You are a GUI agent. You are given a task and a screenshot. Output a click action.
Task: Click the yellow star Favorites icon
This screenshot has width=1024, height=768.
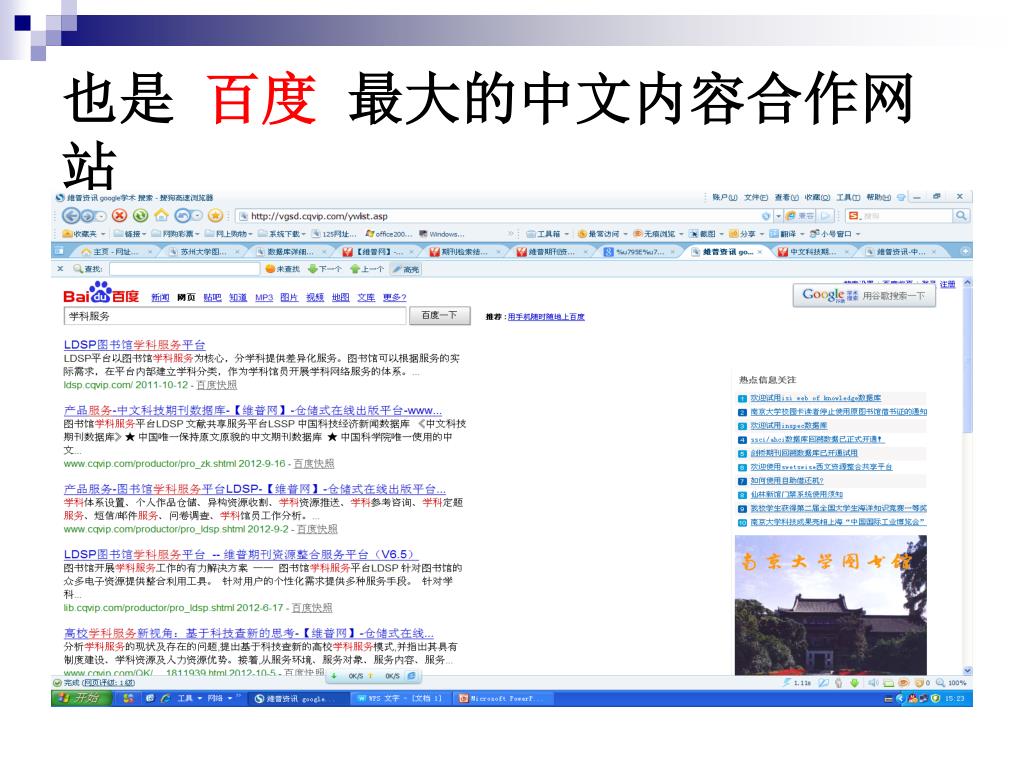[215, 216]
